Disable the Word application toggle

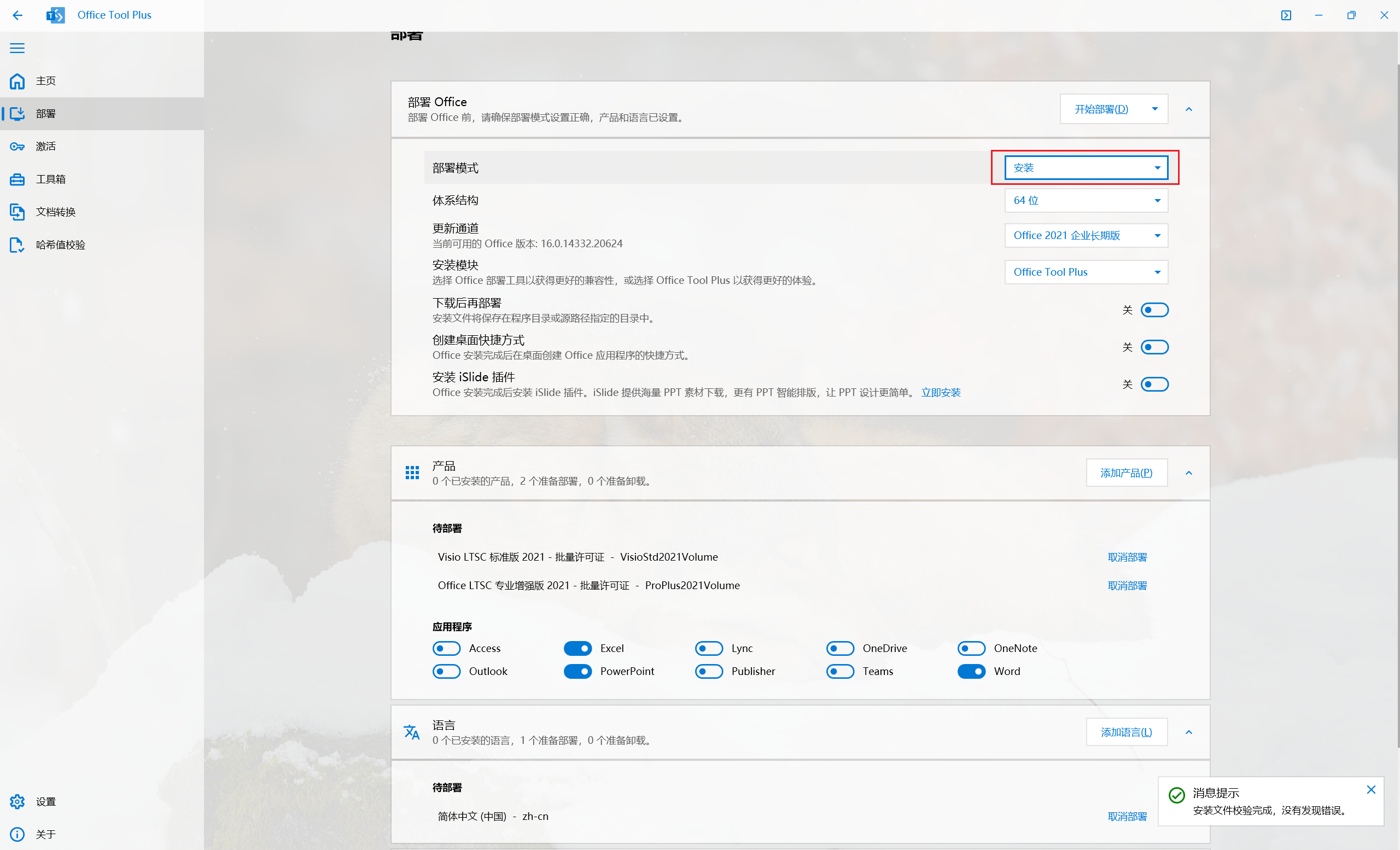pos(972,671)
